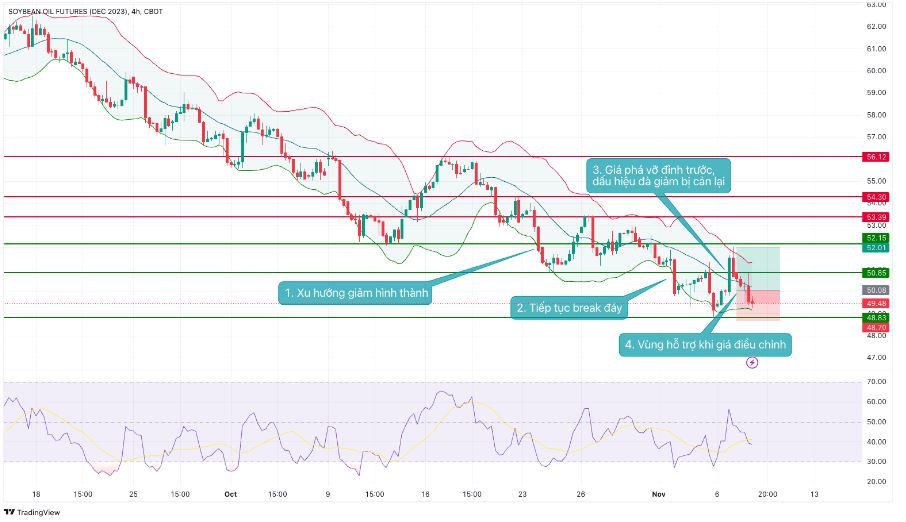The image size is (906, 522).
Task: Click the purple lightning bolt event icon
Action: click(752, 362)
